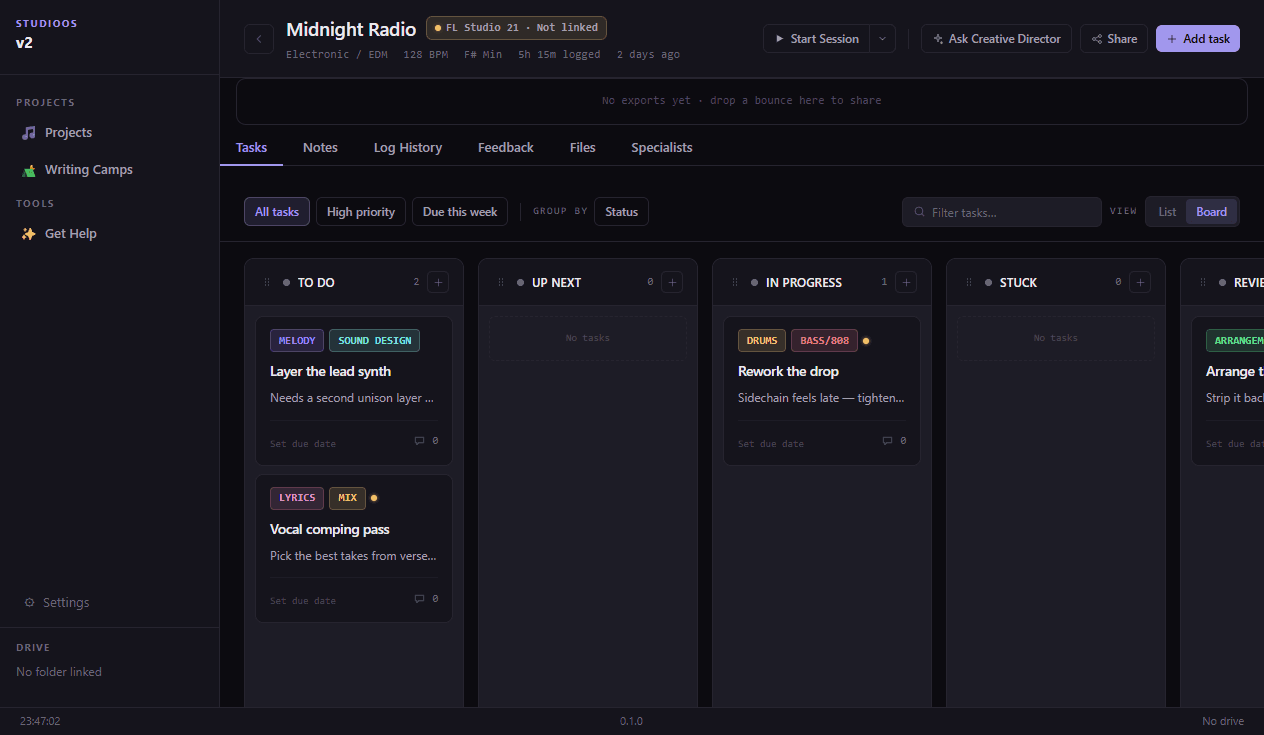Image resolution: width=1264 pixels, height=735 pixels.
Task: Open the Log History tab
Action: tap(408, 148)
